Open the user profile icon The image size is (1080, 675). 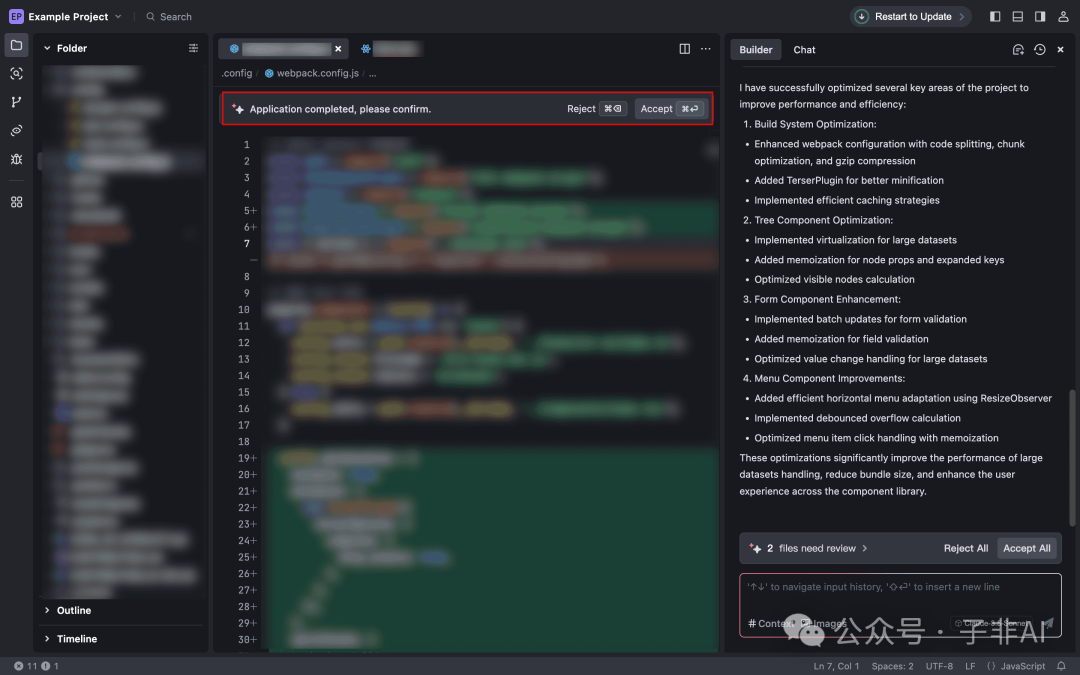(x=1063, y=17)
